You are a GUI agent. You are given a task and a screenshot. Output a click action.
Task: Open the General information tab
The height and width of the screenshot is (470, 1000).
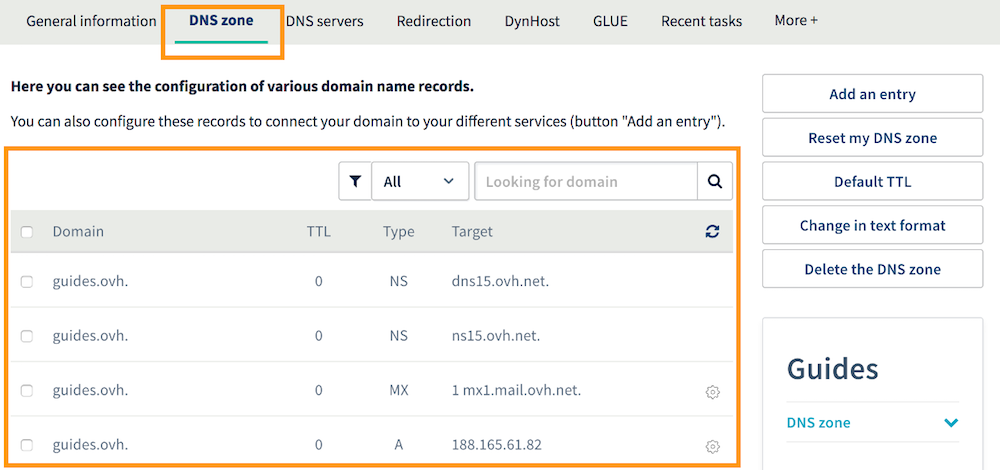click(x=91, y=21)
